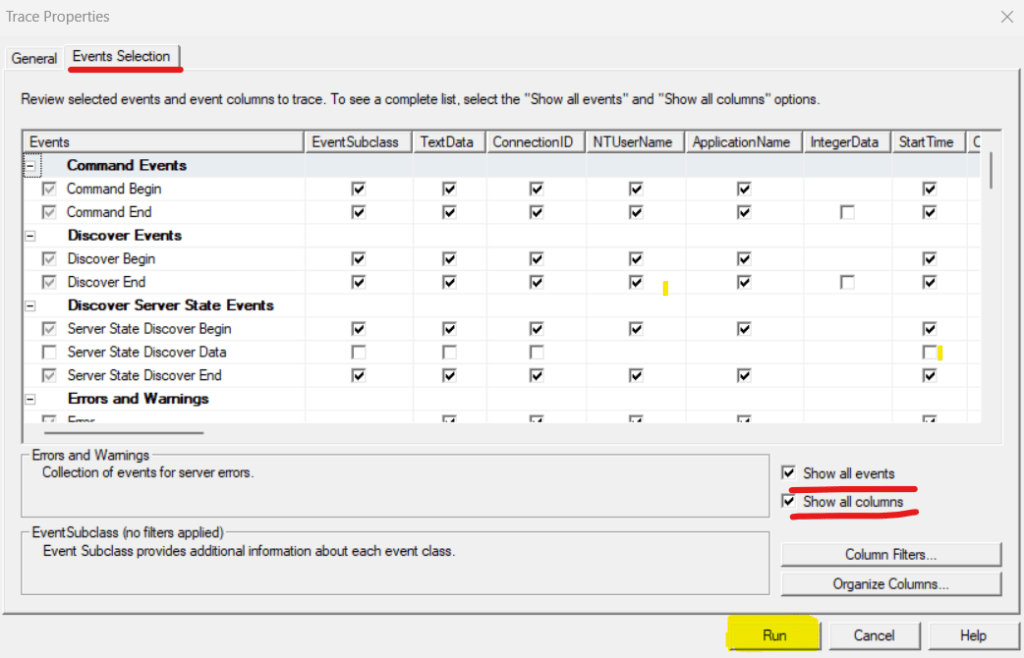
Task: Click the IntegerData column header
Action: [846, 142]
